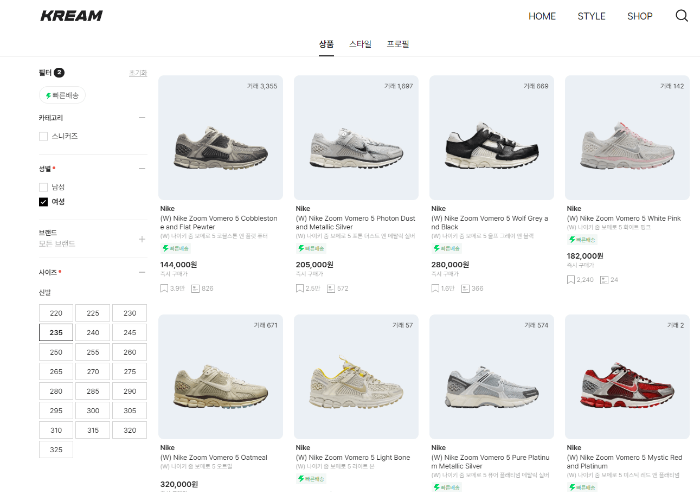
Task: Open Vomero 5 Oatmeal product title
Action: tap(214, 458)
